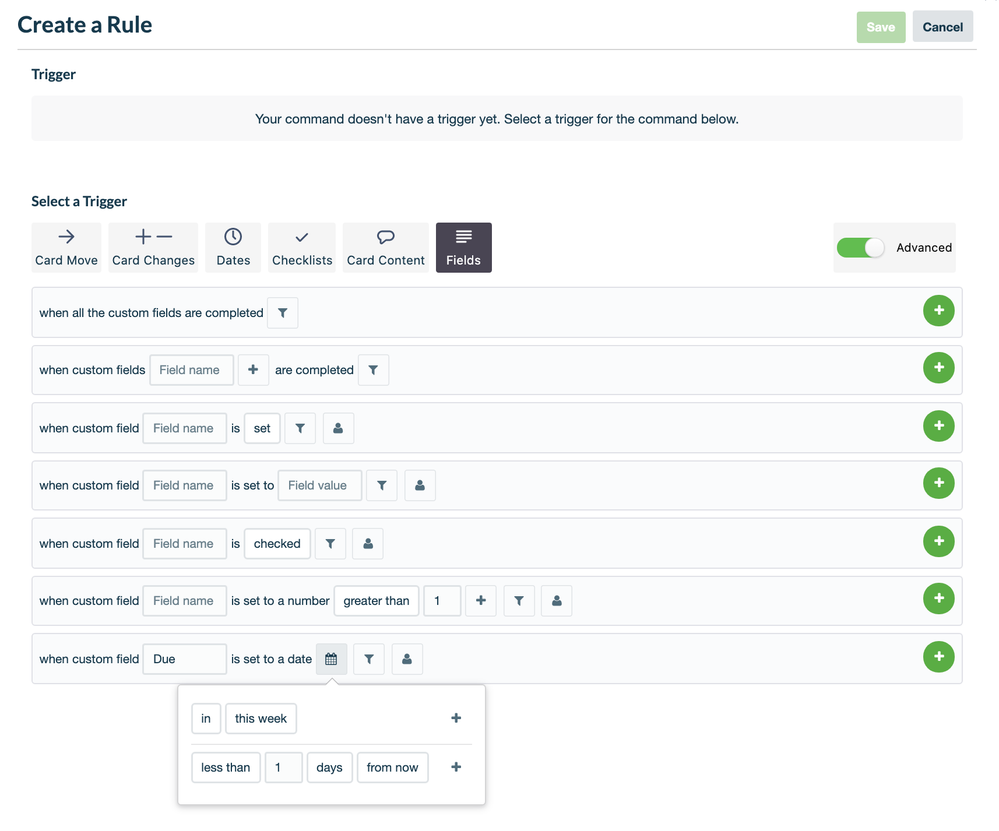Toggle the 'in' selector in date popup
This screenshot has width=999, height=831.
(x=206, y=719)
